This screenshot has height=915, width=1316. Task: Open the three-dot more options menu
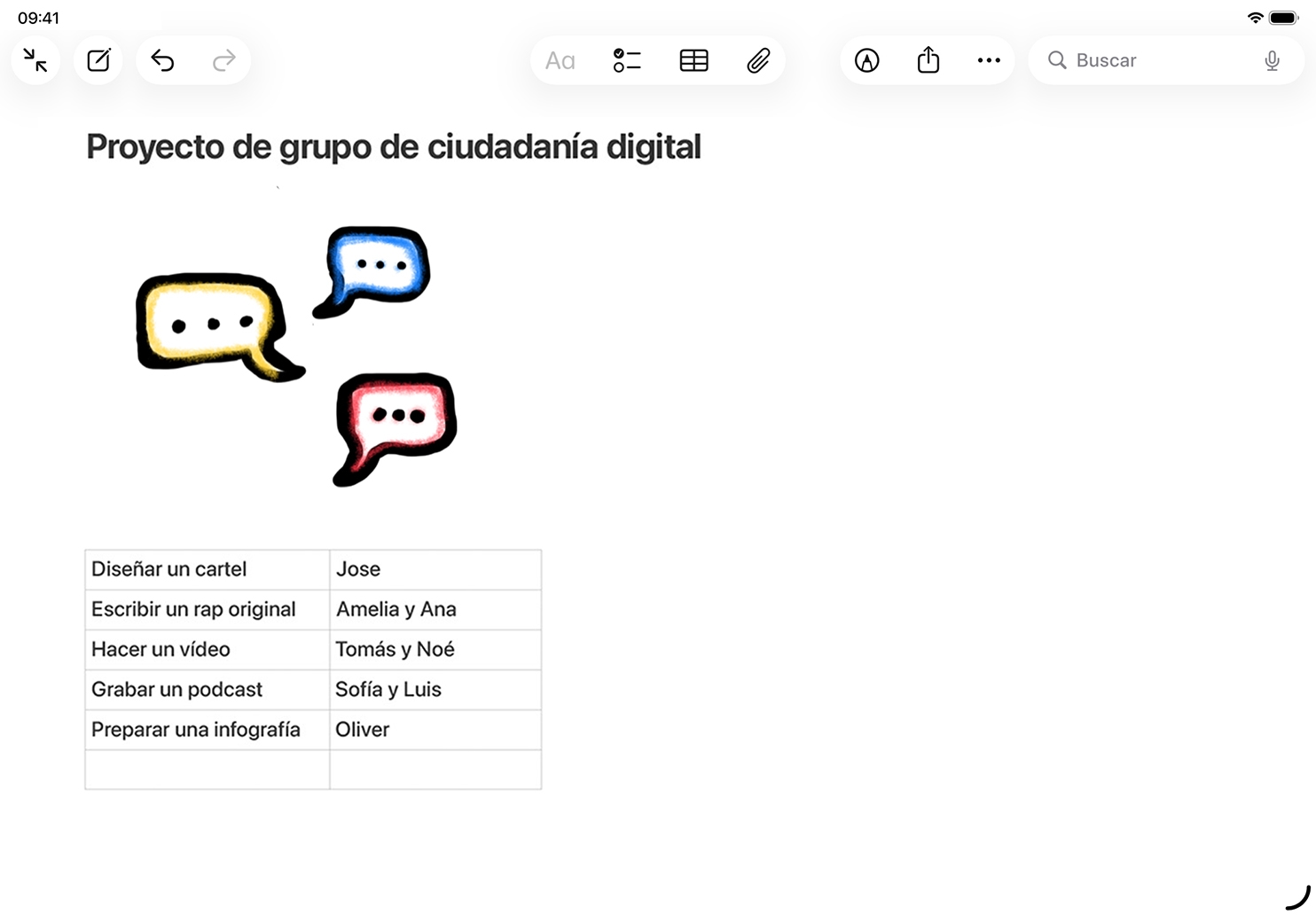tap(989, 60)
